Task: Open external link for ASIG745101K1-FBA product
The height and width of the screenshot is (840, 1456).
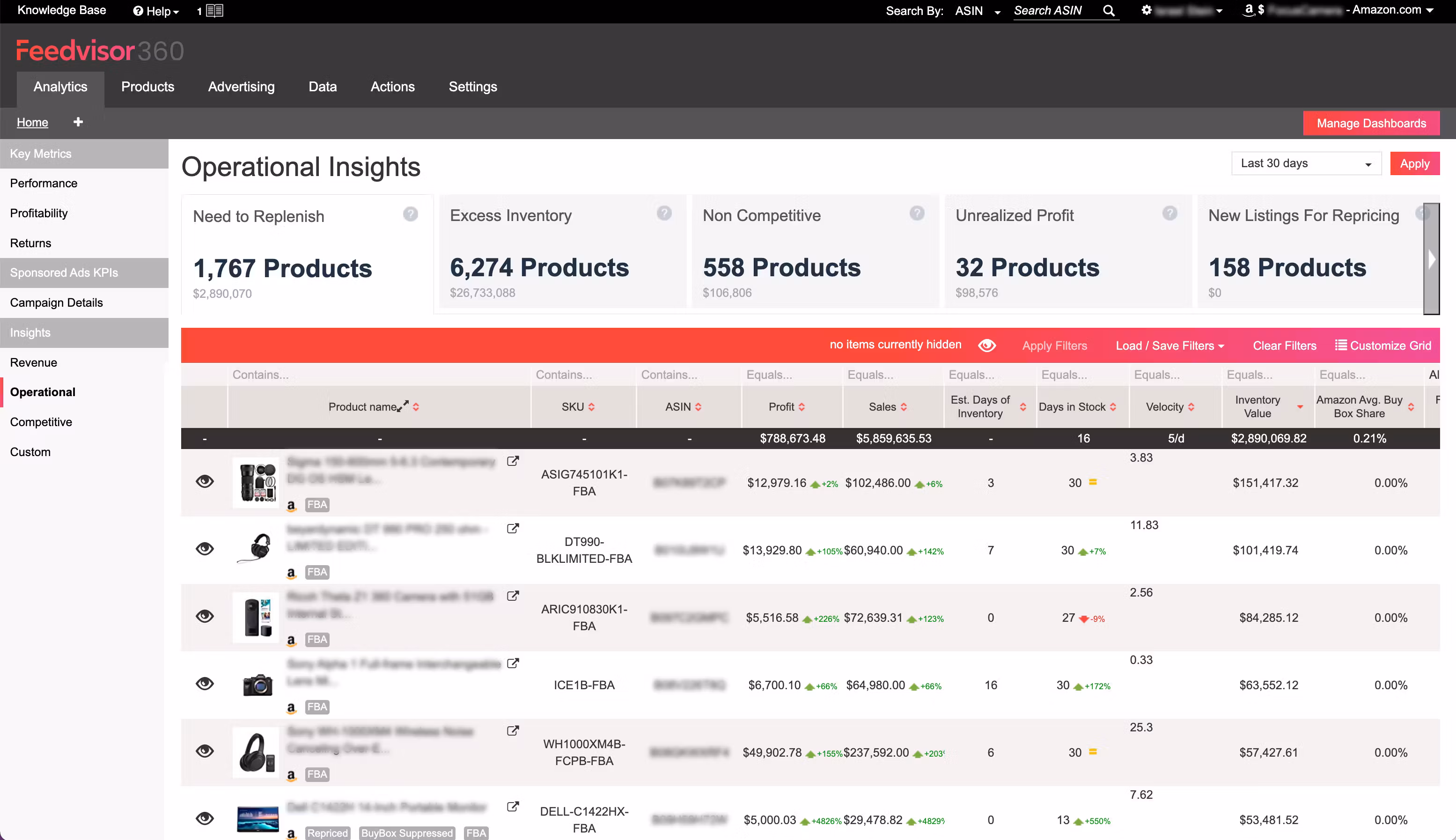Action: (512, 461)
